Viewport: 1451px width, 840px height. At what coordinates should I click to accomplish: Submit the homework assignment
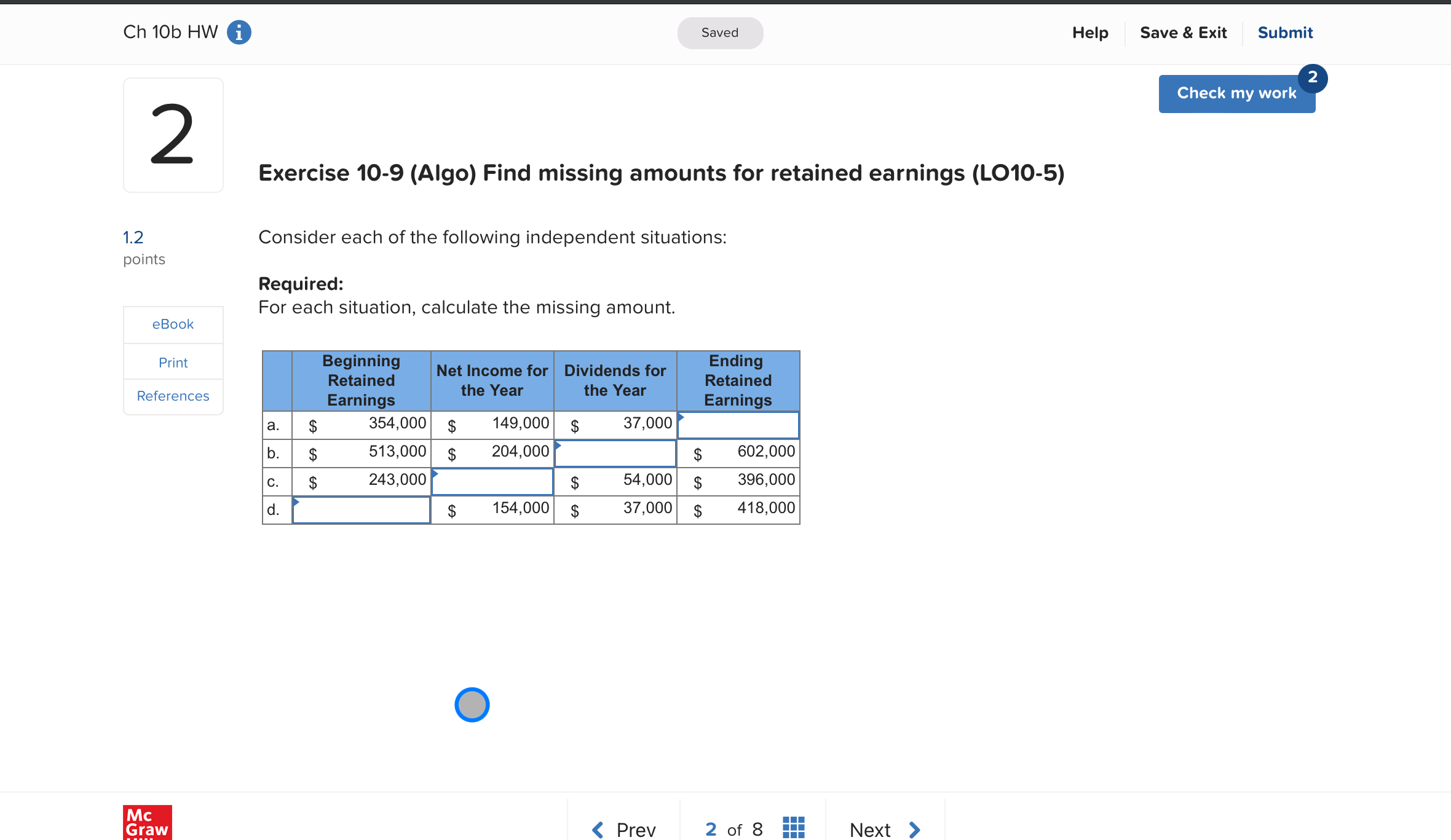(x=1284, y=33)
